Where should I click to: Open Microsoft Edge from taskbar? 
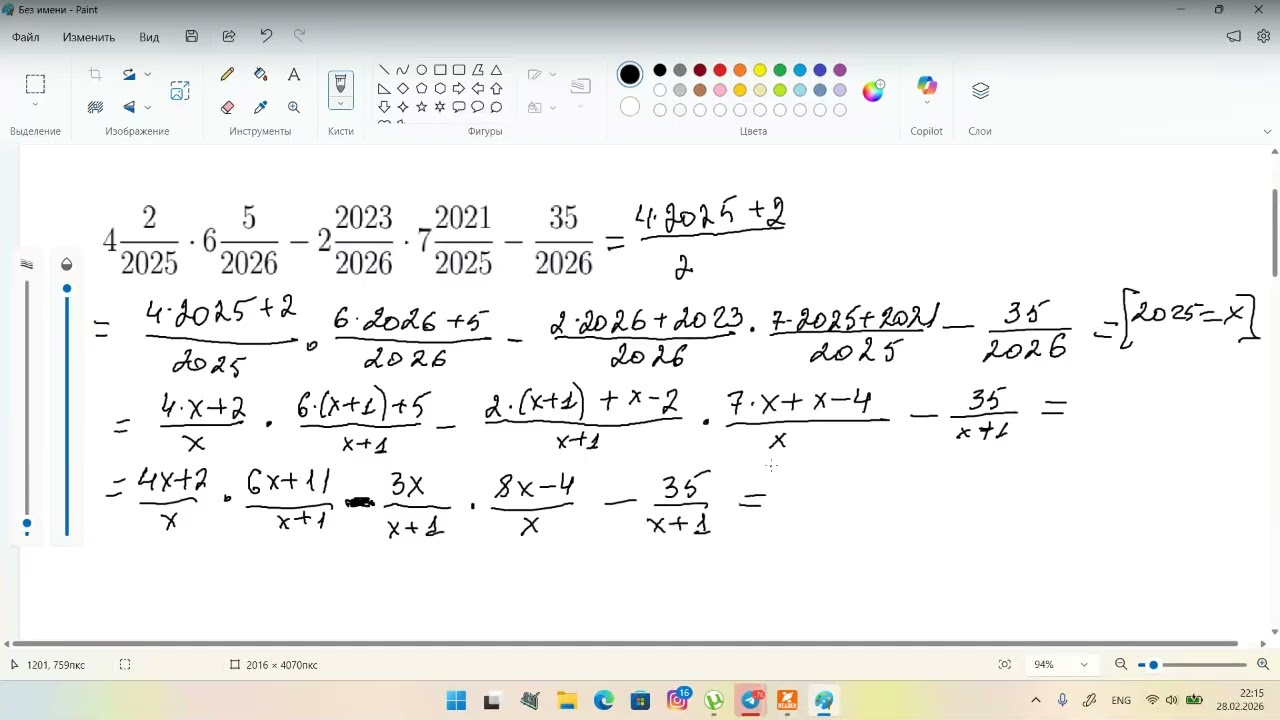click(x=604, y=700)
